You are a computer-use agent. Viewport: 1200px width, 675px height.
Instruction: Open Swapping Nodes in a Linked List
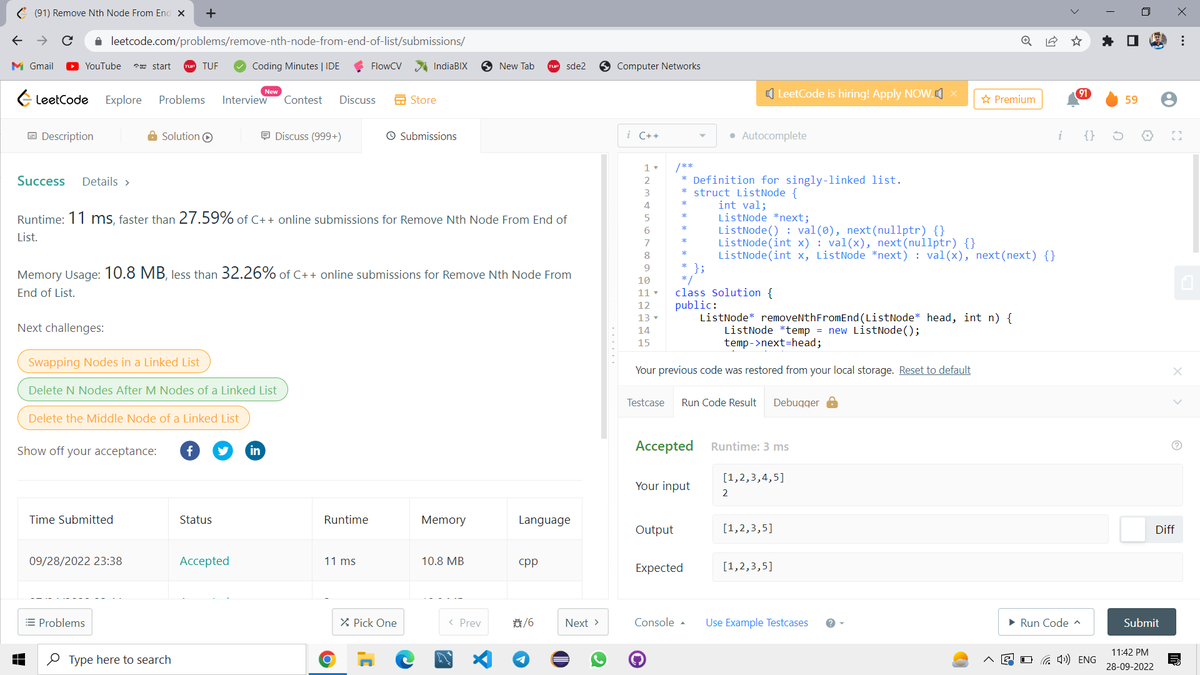(114, 362)
